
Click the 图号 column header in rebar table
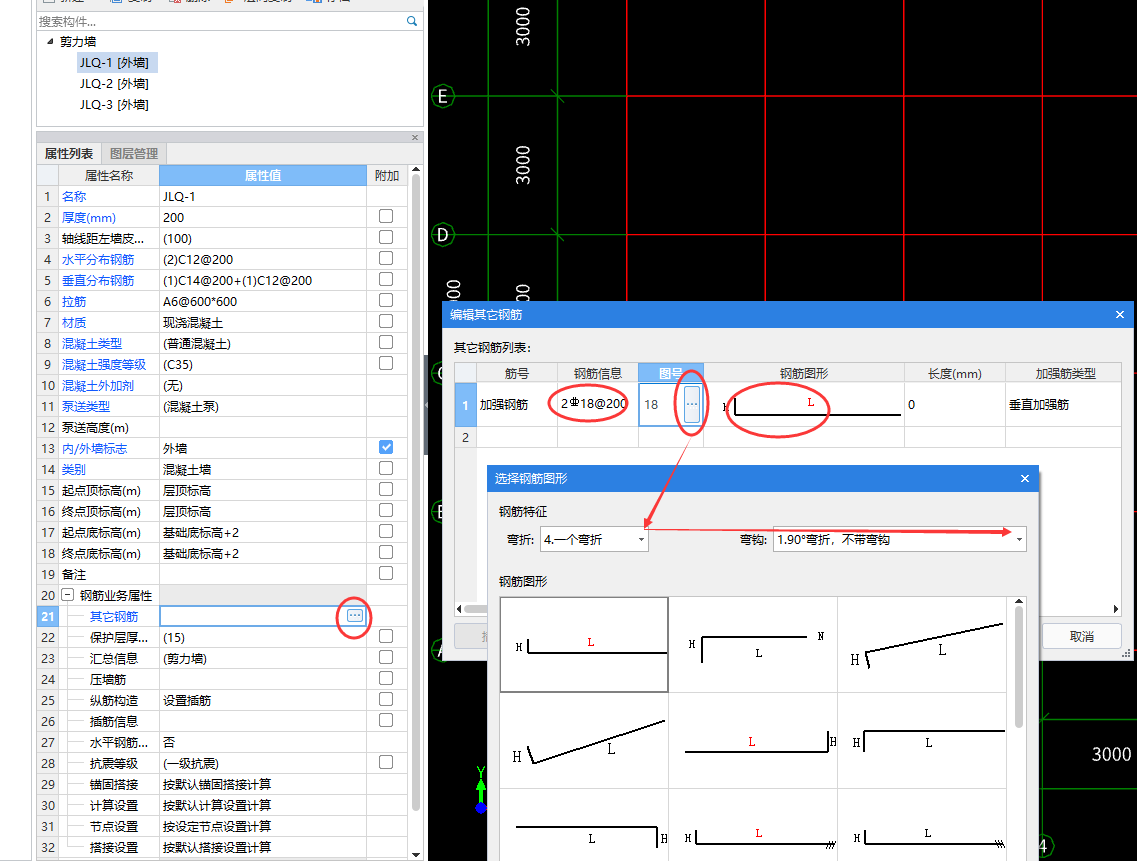click(x=671, y=373)
